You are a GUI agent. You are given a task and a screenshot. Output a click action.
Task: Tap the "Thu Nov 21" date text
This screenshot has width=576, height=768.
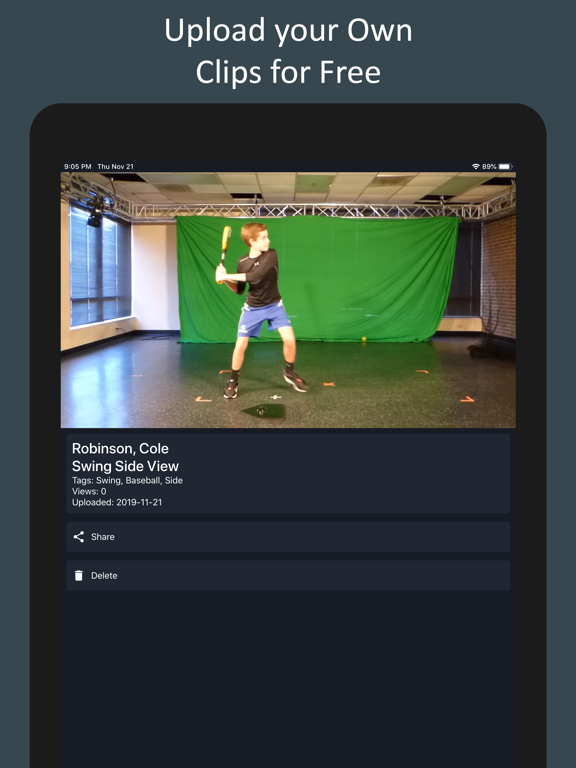coord(116,167)
